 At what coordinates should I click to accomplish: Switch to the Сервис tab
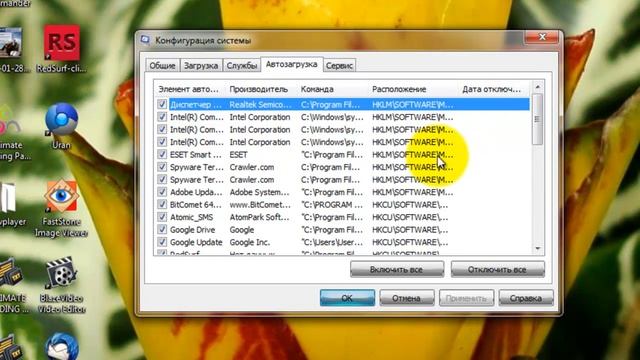[x=339, y=65]
